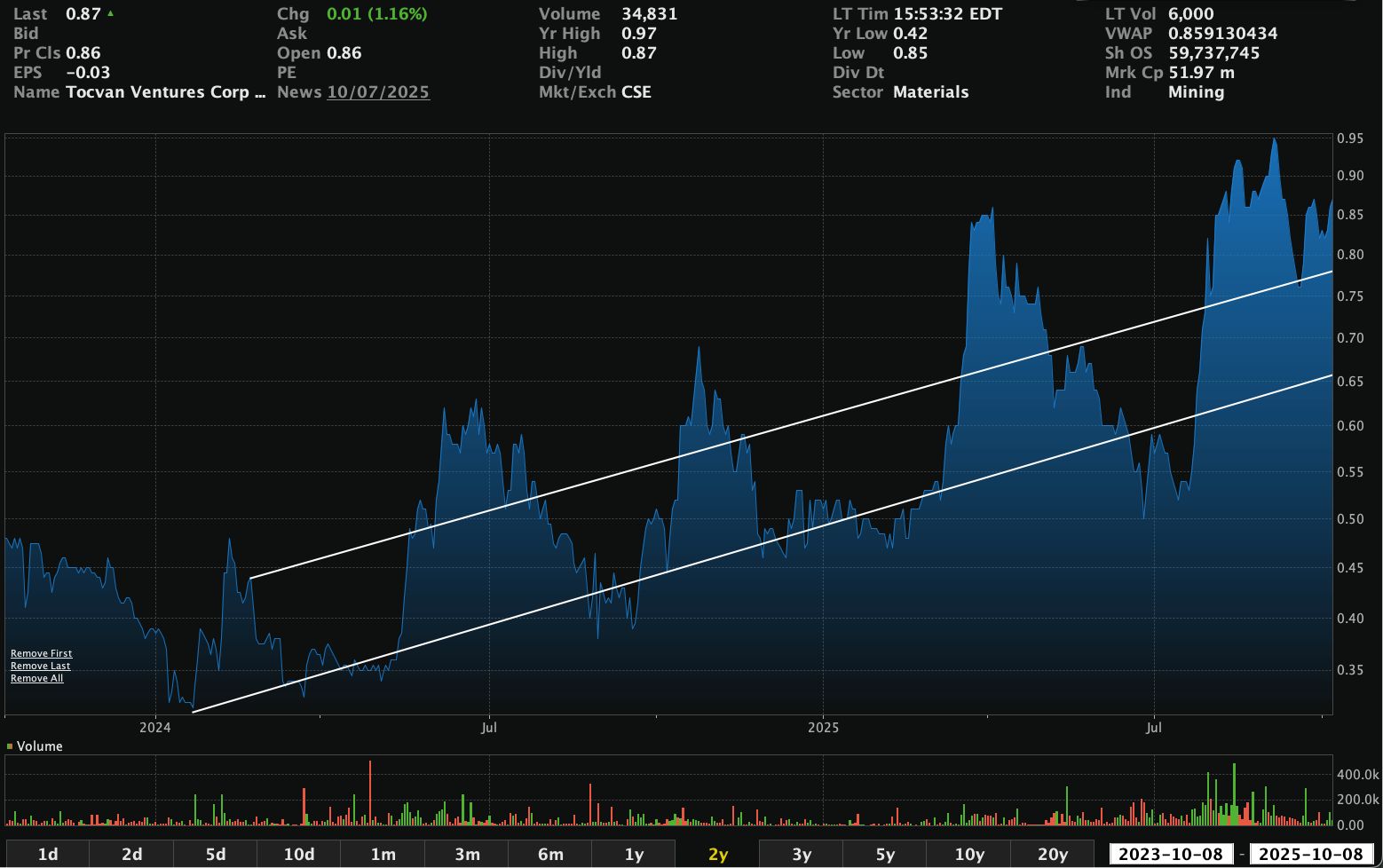Select the 20y time range
The width and height of the screenshot is (1383, 868).
point(1053,854)
